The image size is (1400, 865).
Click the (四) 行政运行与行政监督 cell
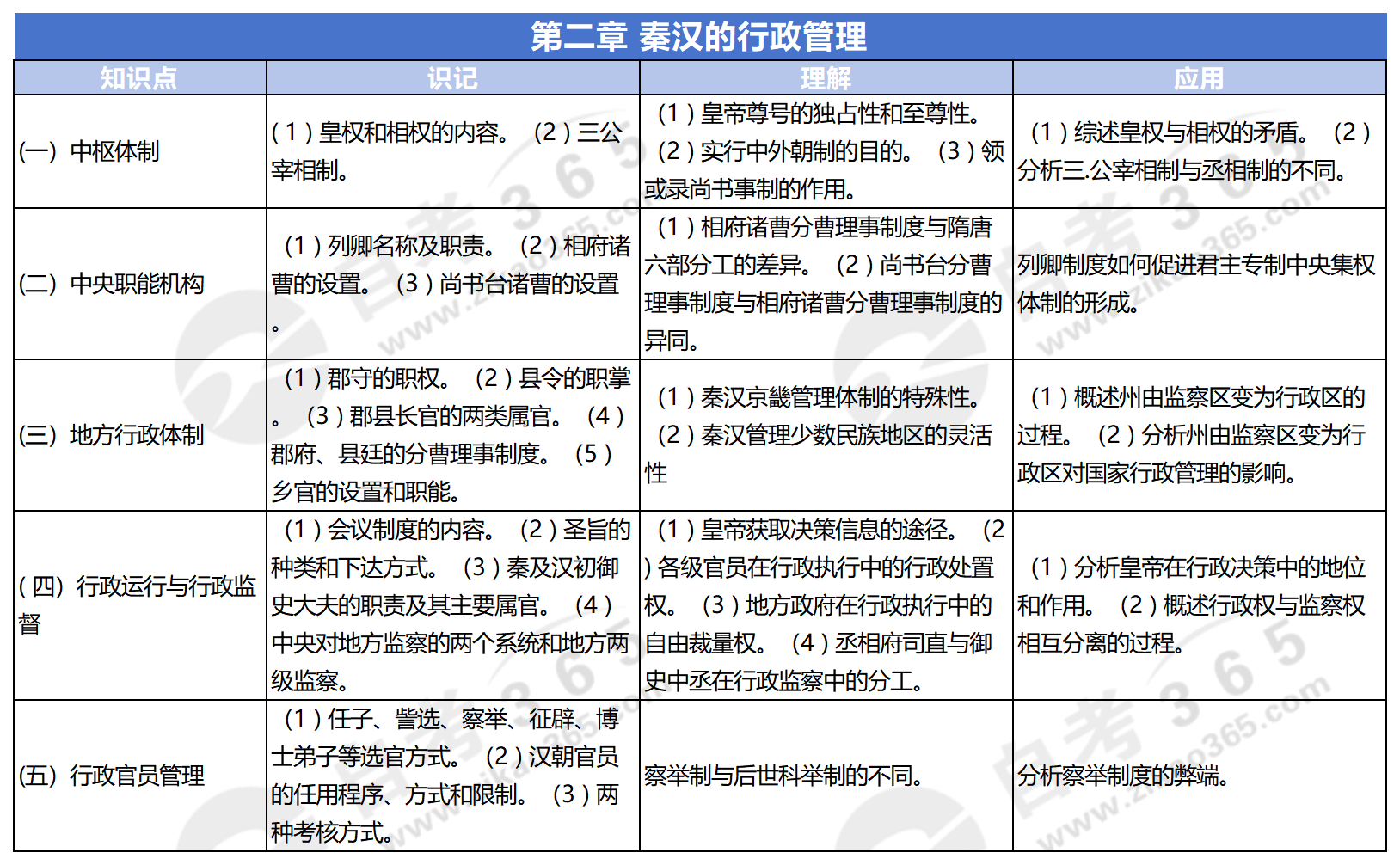coord(139,604)
